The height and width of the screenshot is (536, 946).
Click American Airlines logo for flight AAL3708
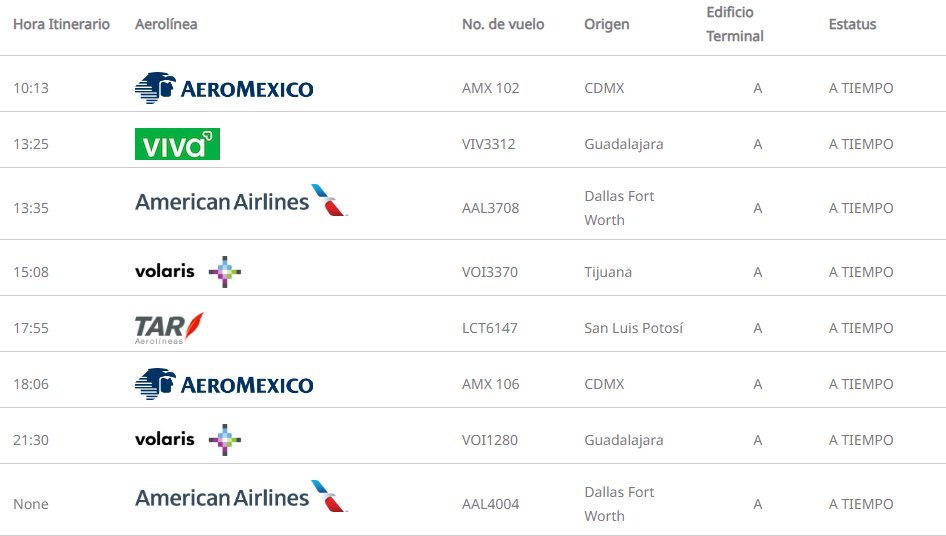pyautogui.click(x=241, y=201)
